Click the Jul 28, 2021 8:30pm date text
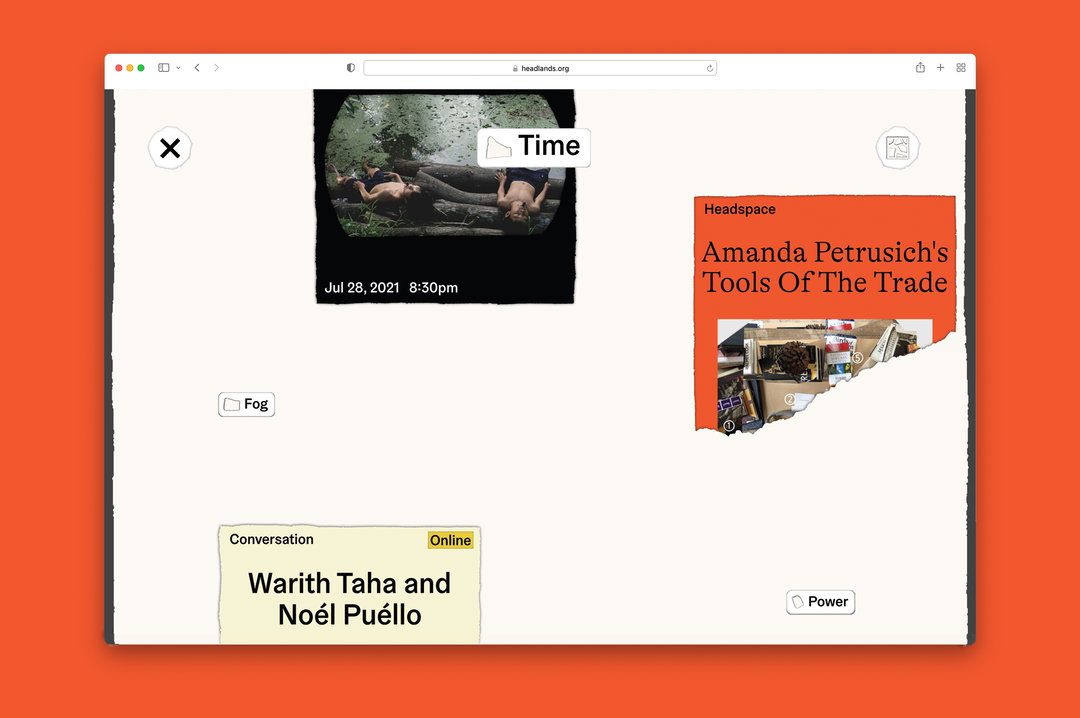Viewport: 1080px width, 718px height. coord(391,287)
